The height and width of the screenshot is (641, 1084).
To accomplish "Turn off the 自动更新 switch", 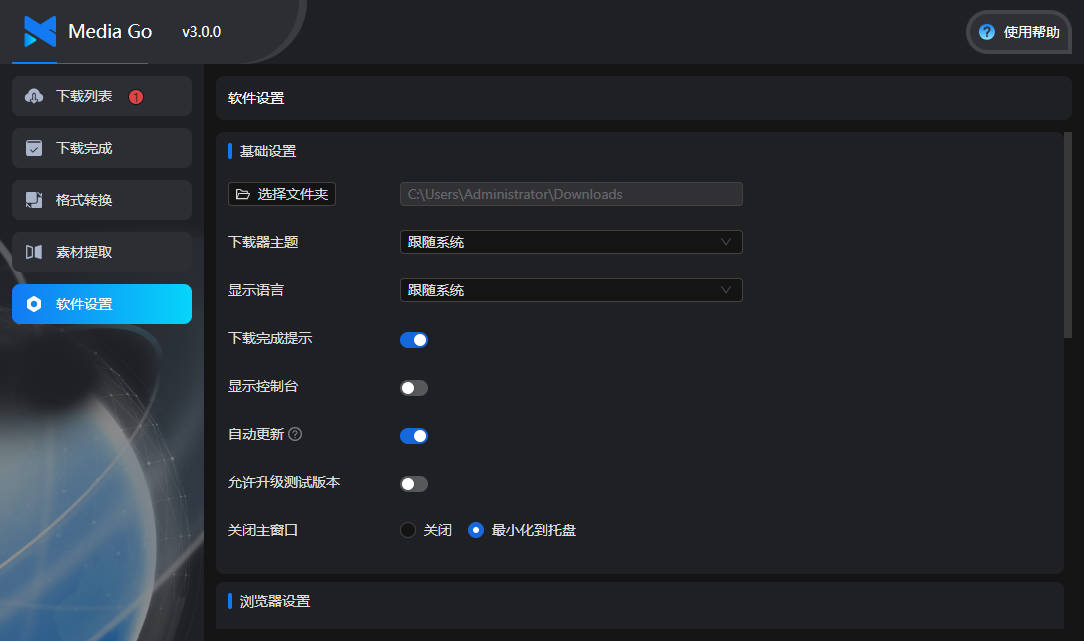I will (414, 436).
